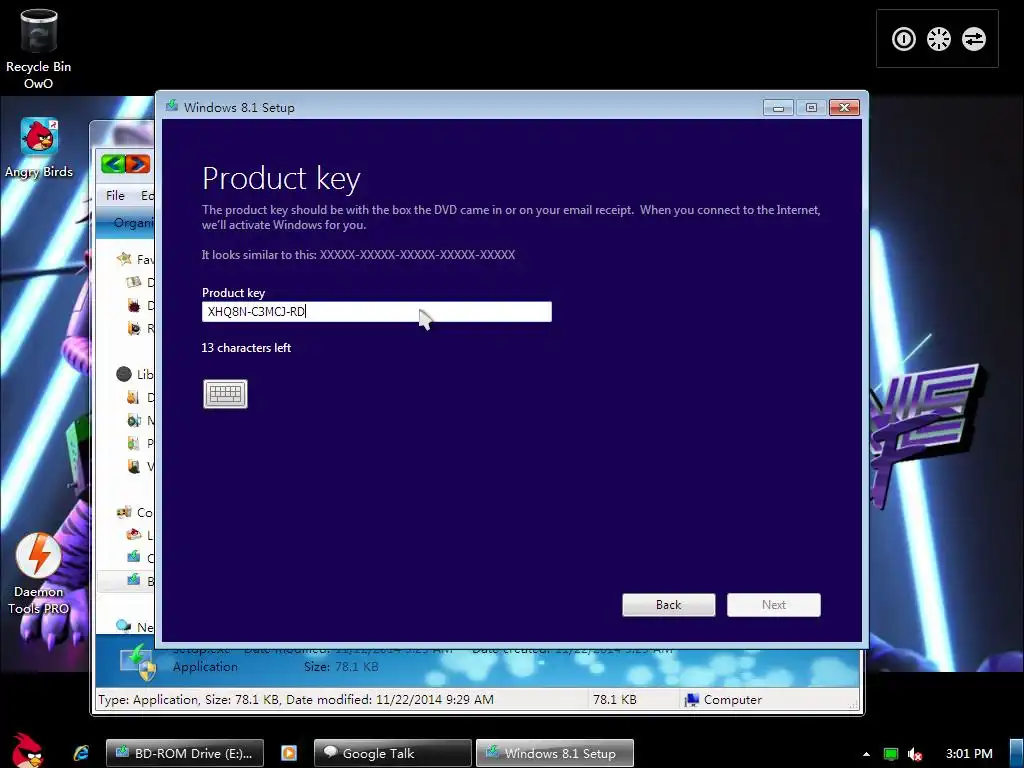This screenshot has width=1024, height=768.
Task: Click 78.1 KB cell in status bar
Action: pyautogui.click(x=615, y=699)
